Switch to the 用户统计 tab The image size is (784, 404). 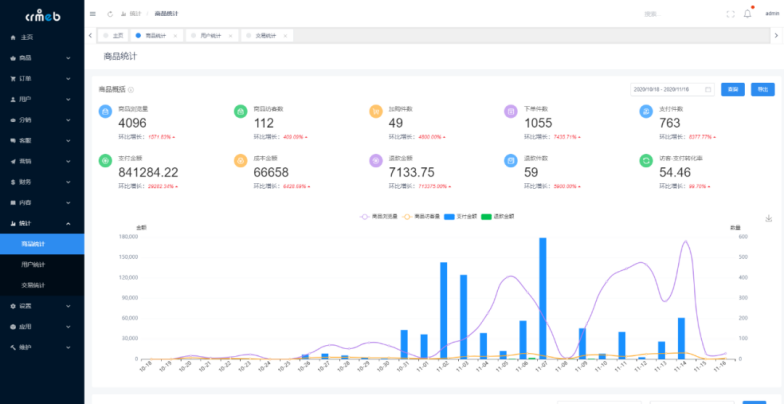210,35
